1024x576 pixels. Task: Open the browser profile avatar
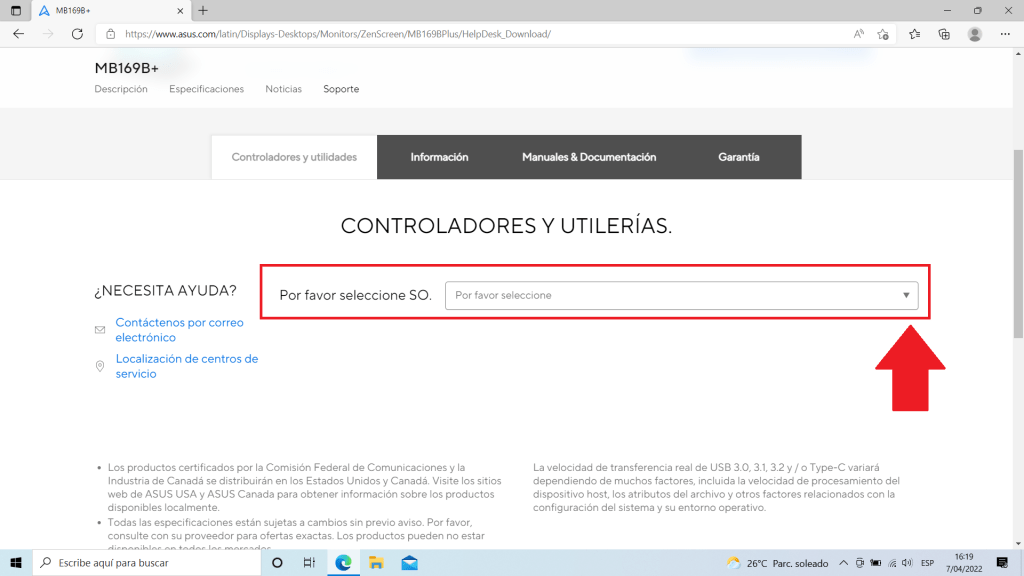975,34
